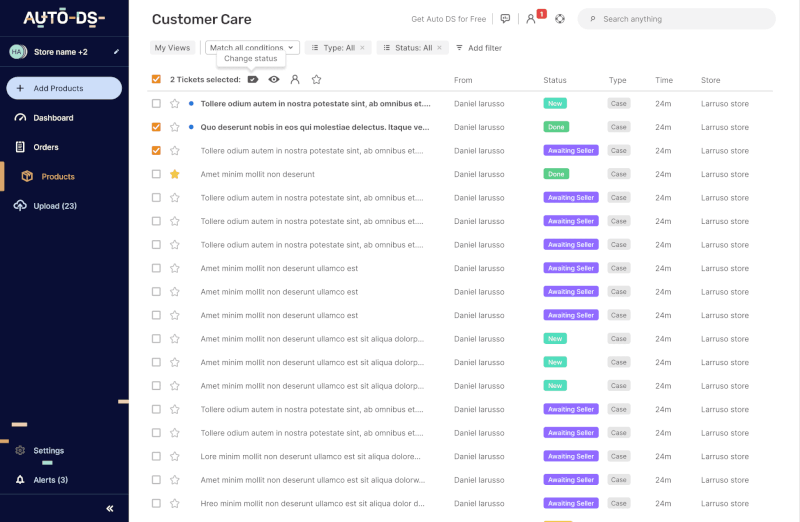The height and width of the screenshot is (522, 800).
Task: Collapse the sidebar with double chevron
Action: (110, 508)
